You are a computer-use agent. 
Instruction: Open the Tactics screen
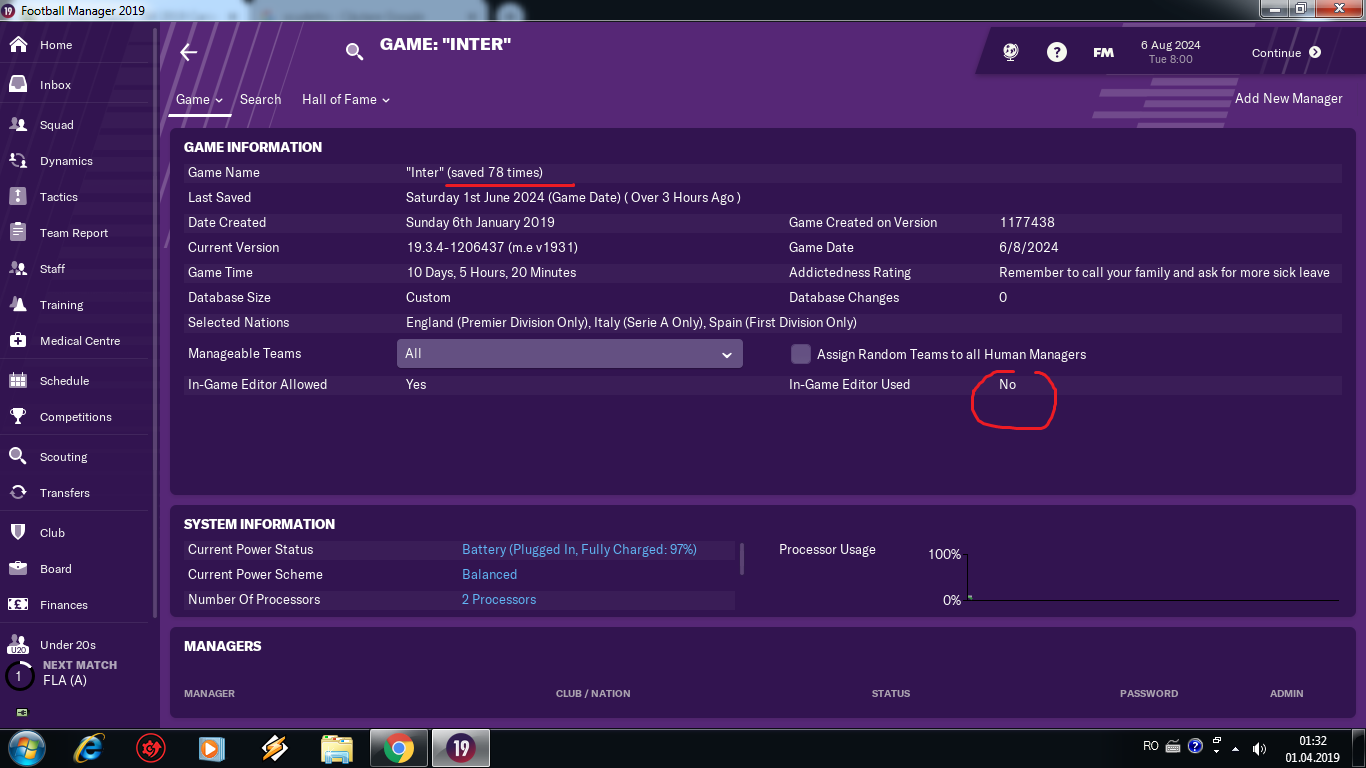pyautogui.click(x=58, y=197)
